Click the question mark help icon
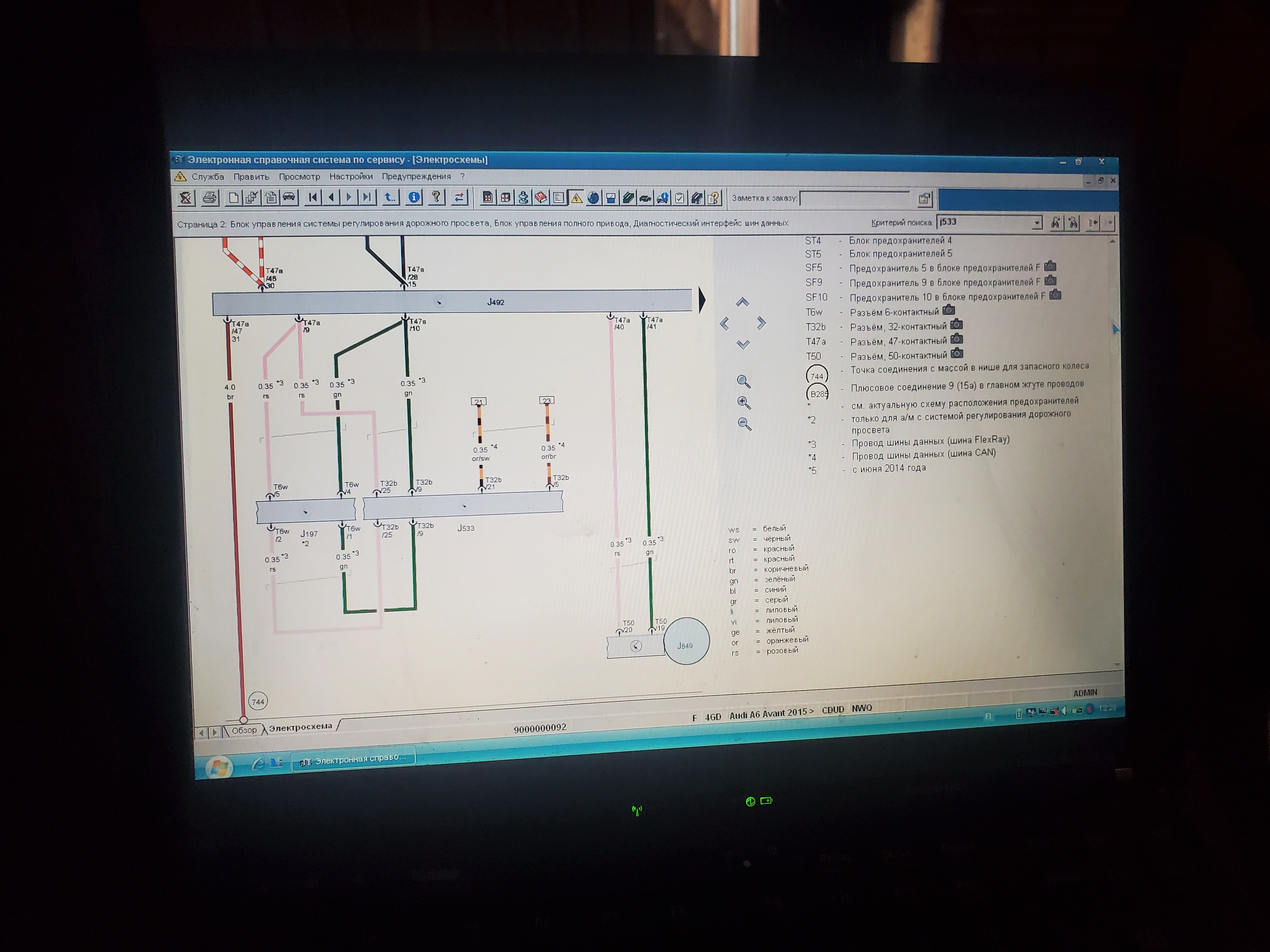The width and height of the screenshot is (1270, 952). pos(436,197)
